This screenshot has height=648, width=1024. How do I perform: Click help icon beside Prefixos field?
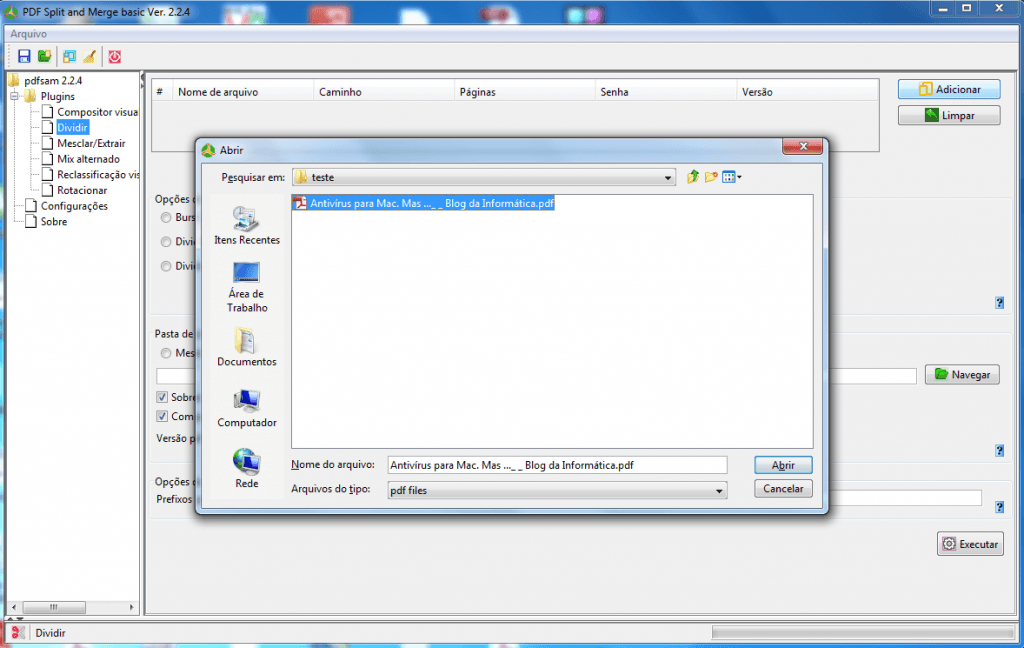click(x=999, y=506)
